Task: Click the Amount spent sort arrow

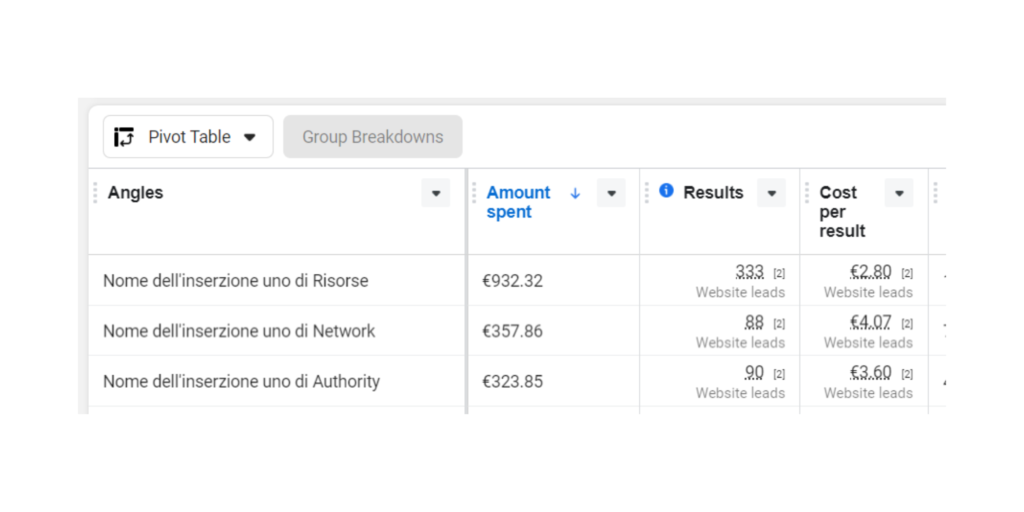Action: pyautogui.click(x=575, y=193)
